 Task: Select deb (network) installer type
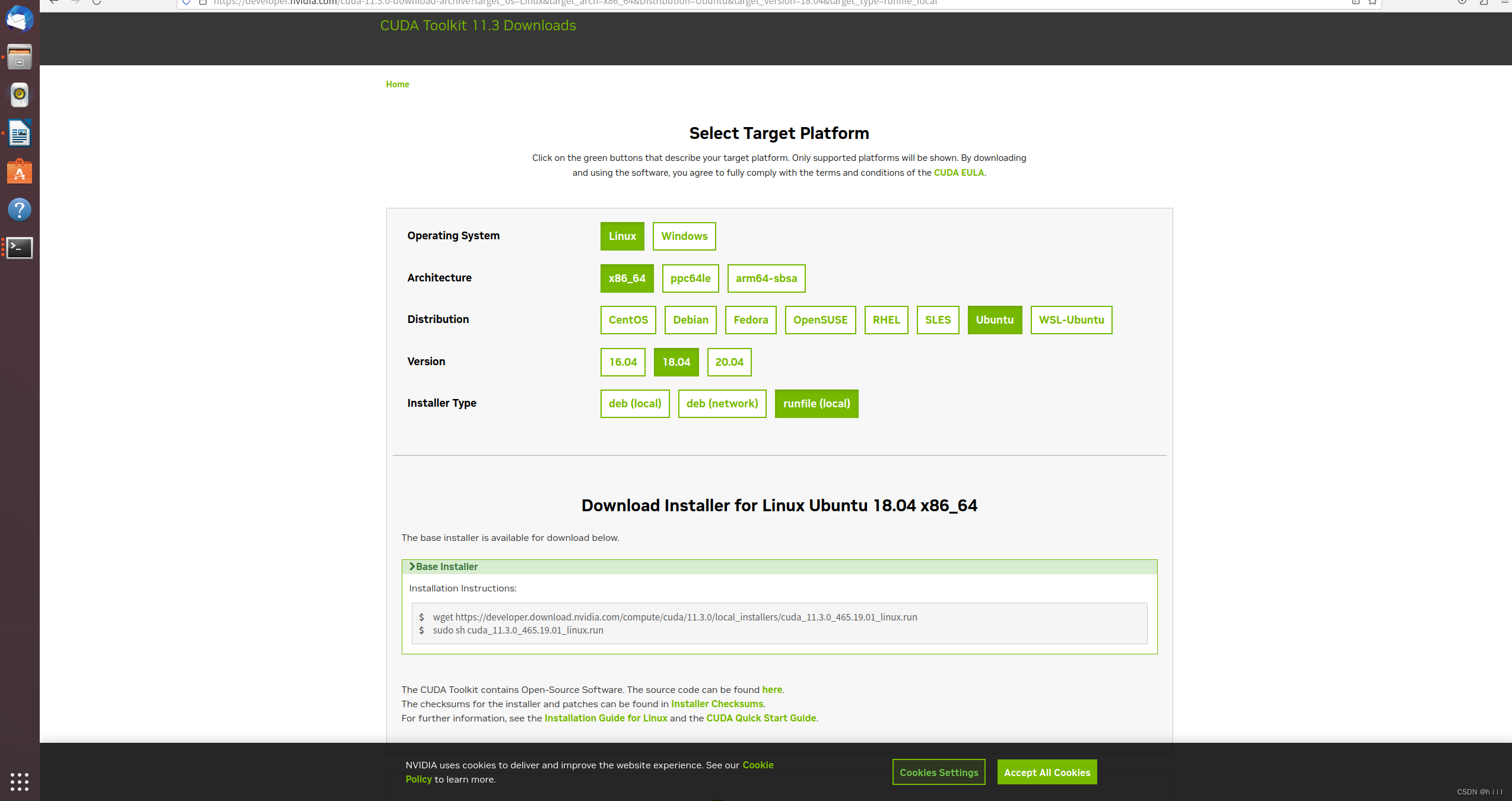click(722, 404)
